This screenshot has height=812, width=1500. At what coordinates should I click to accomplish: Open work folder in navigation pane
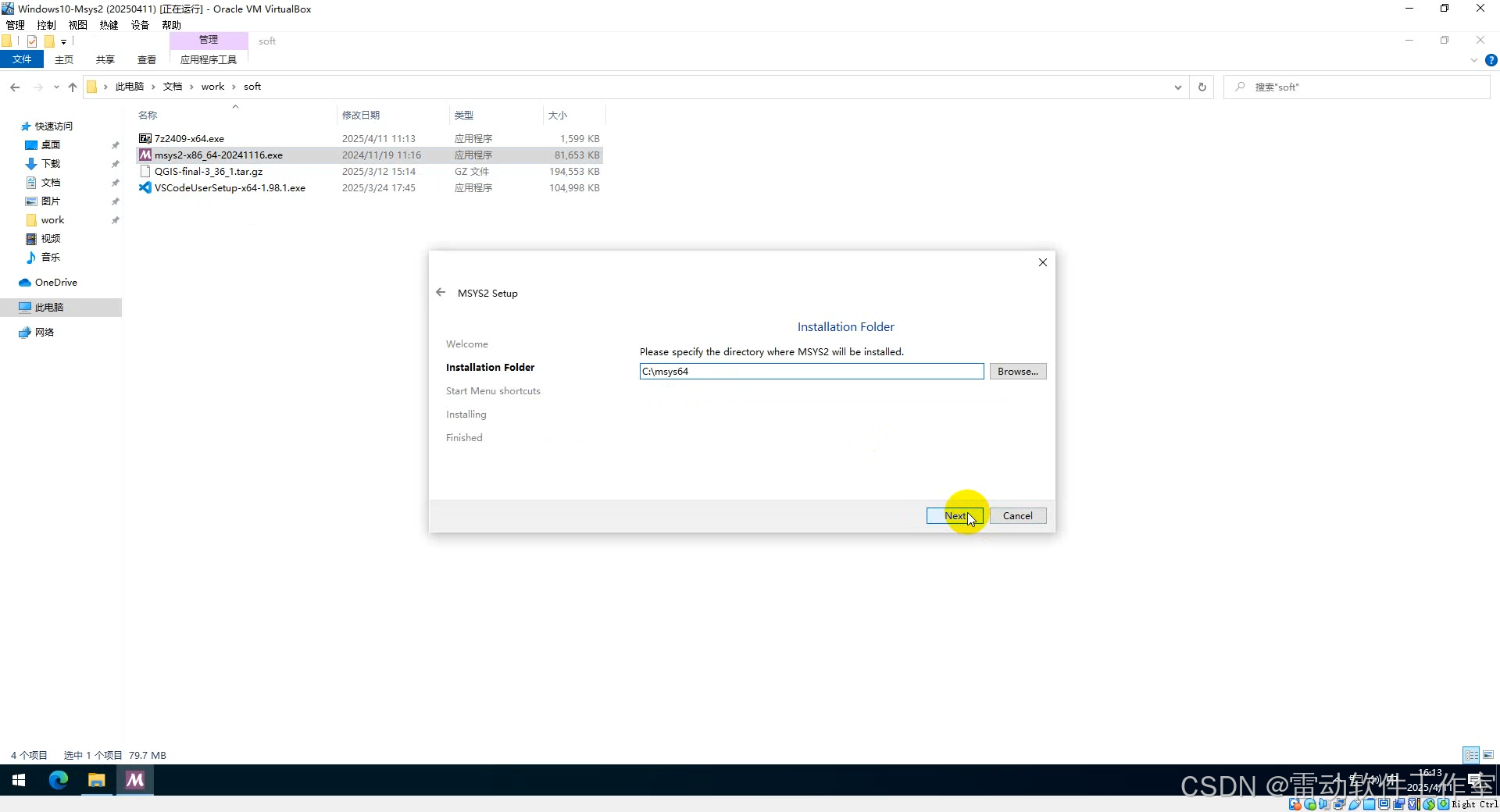[52, 220]
